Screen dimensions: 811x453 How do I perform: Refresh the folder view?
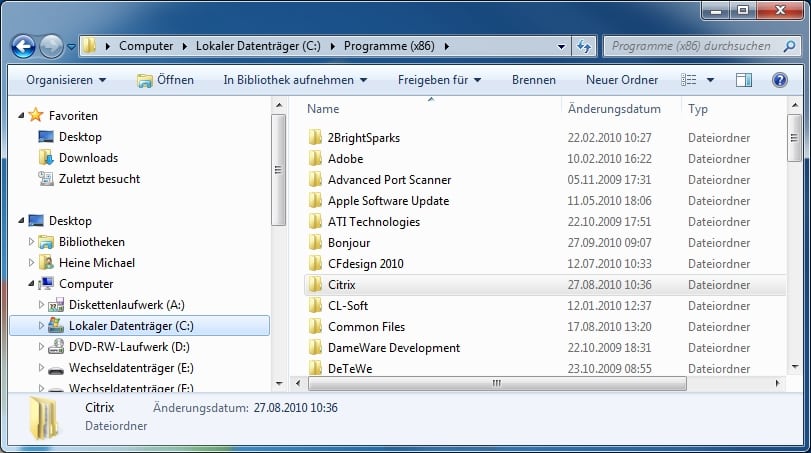[x=584, y=47]
